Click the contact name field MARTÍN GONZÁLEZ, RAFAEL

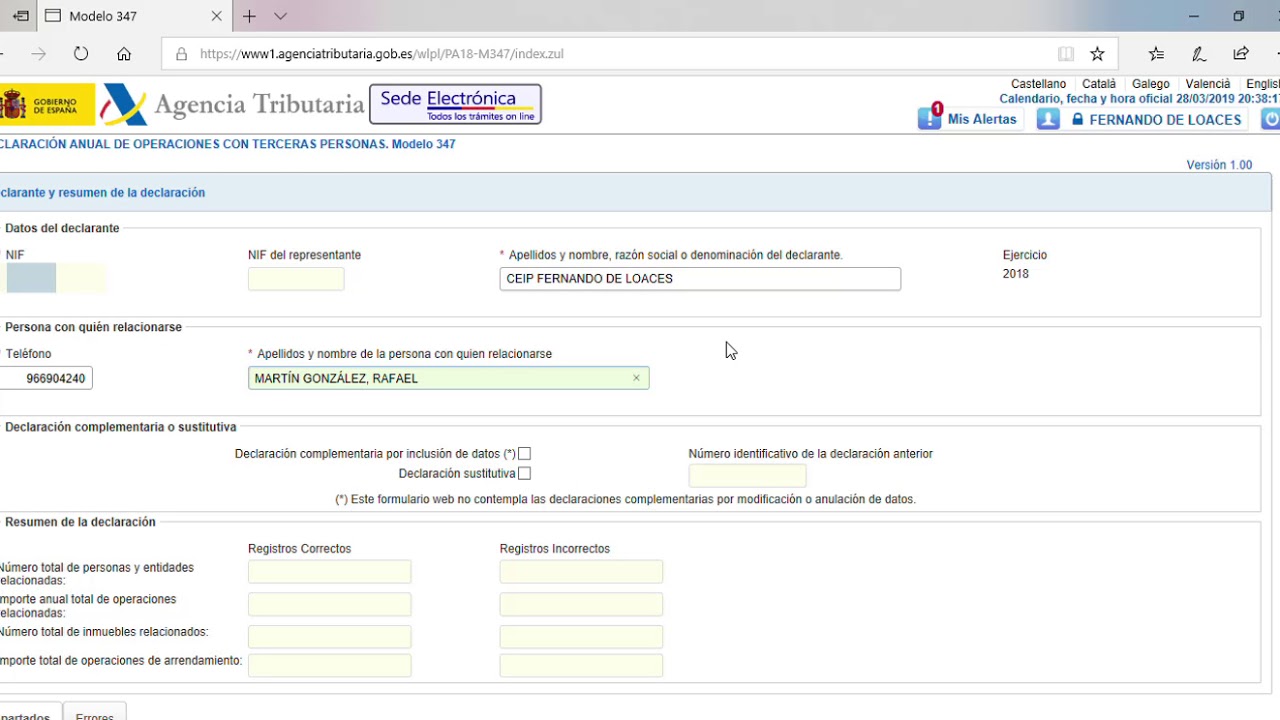click(x=448, y=378)
